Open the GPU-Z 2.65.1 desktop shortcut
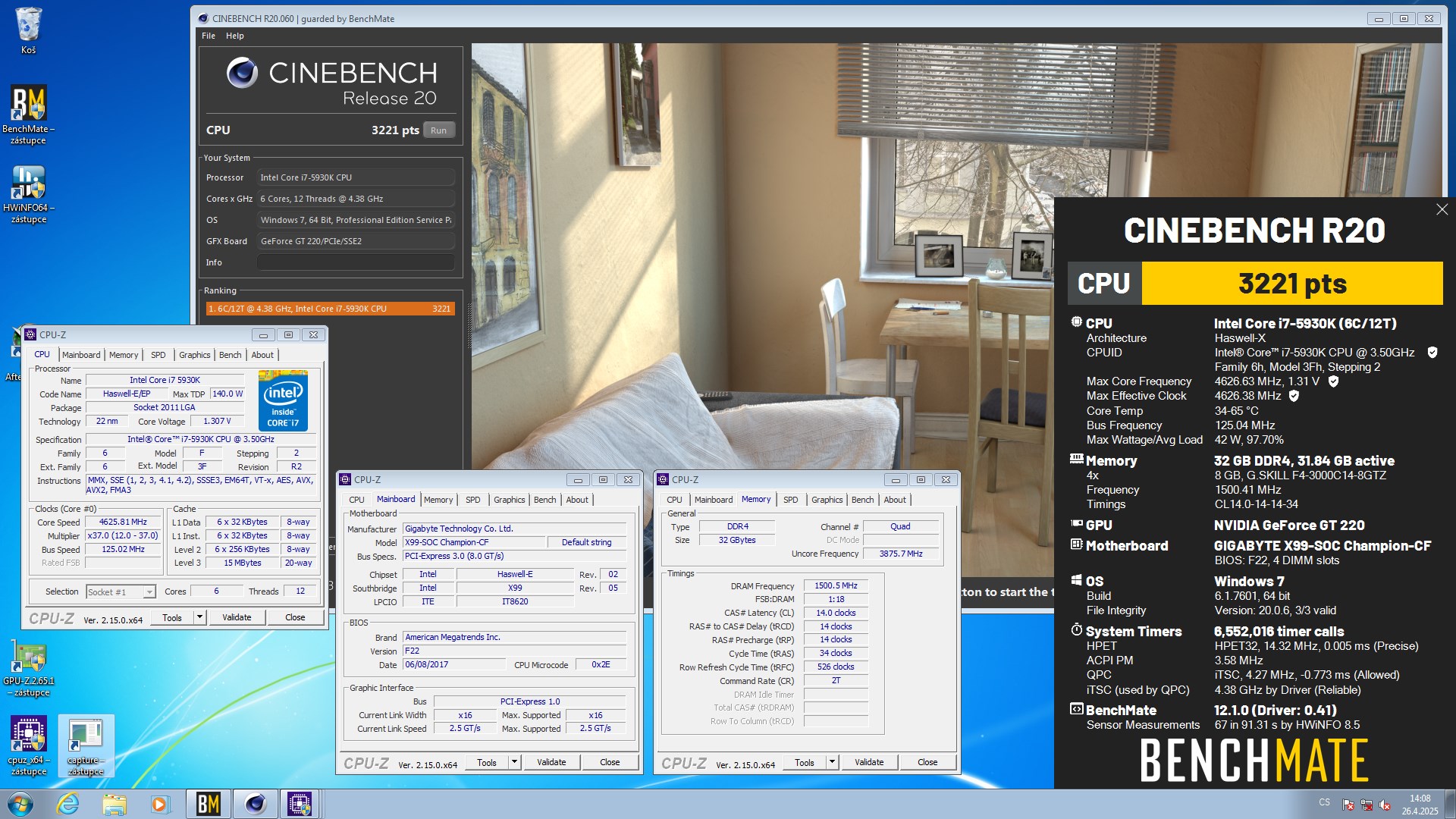Image resolution: width=1456 pixels, height=819 pixels. pyautogui.click(x=29, y=667)
